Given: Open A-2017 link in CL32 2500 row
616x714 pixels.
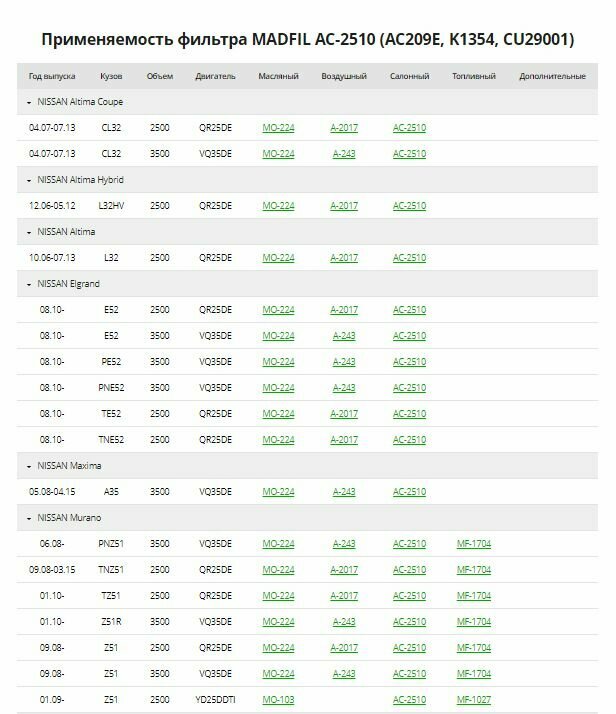Looking at the screenshot, I should [344, 128].
